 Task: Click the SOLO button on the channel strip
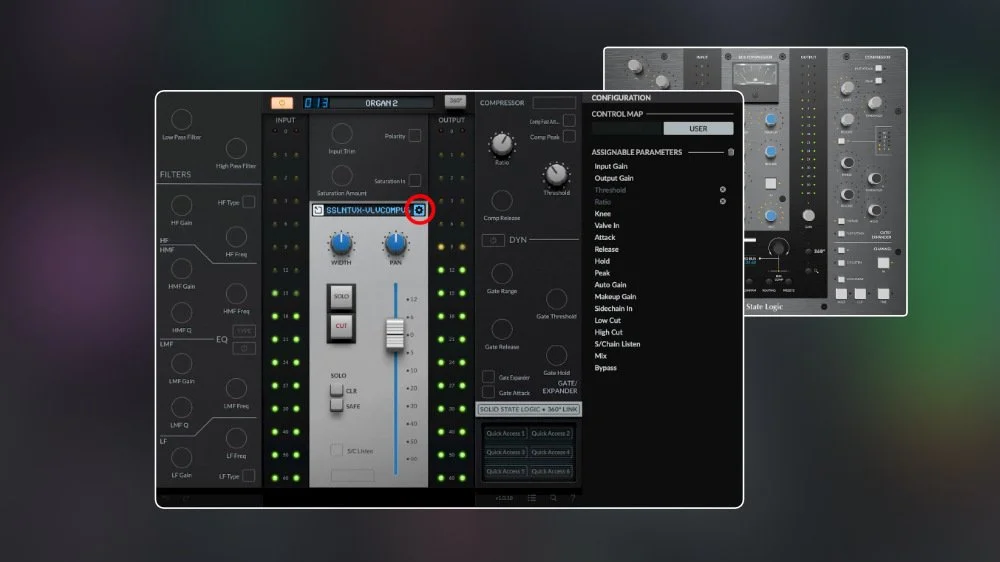(341, 297)
